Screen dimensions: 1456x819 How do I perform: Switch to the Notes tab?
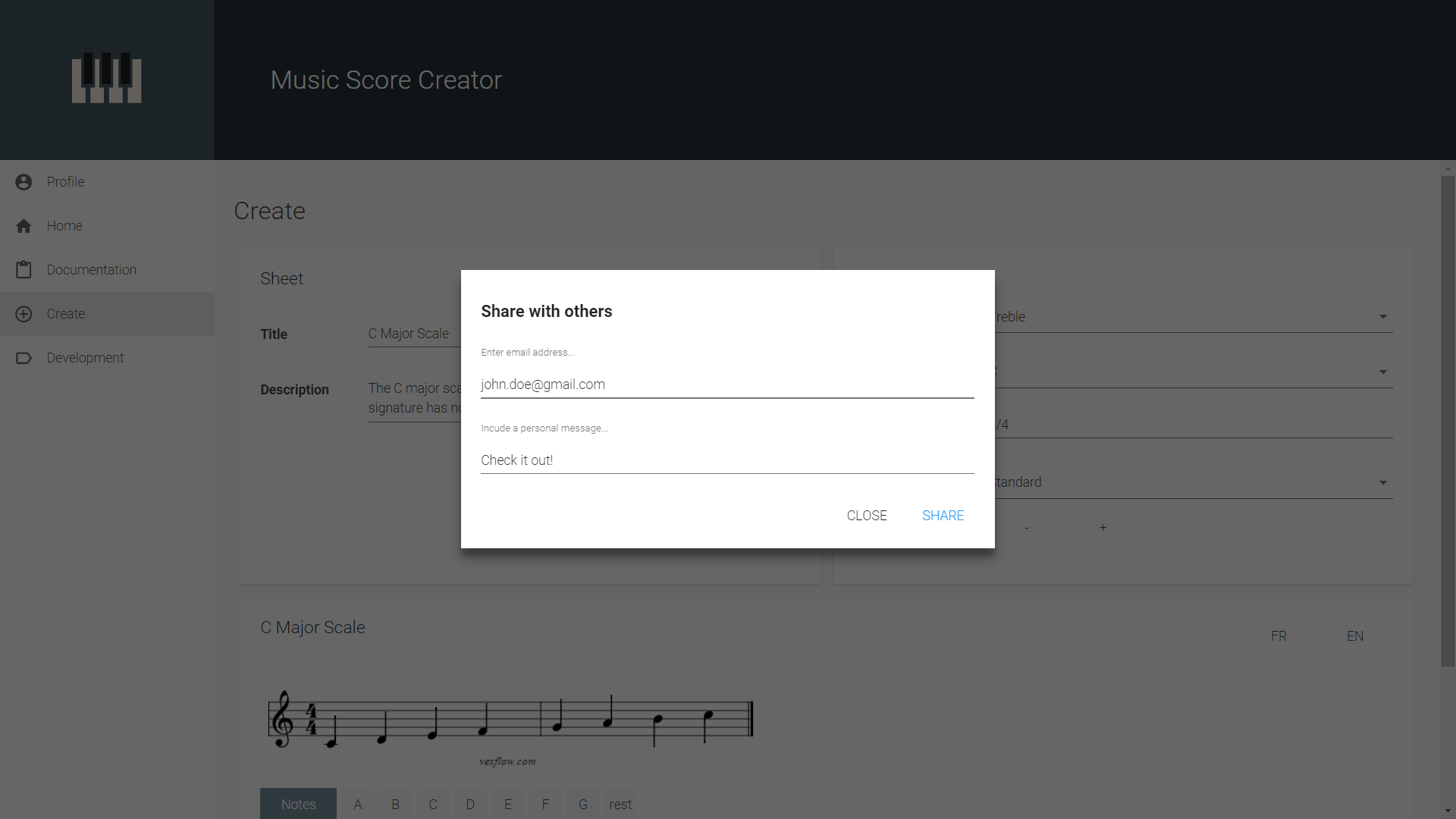point(298,804)
